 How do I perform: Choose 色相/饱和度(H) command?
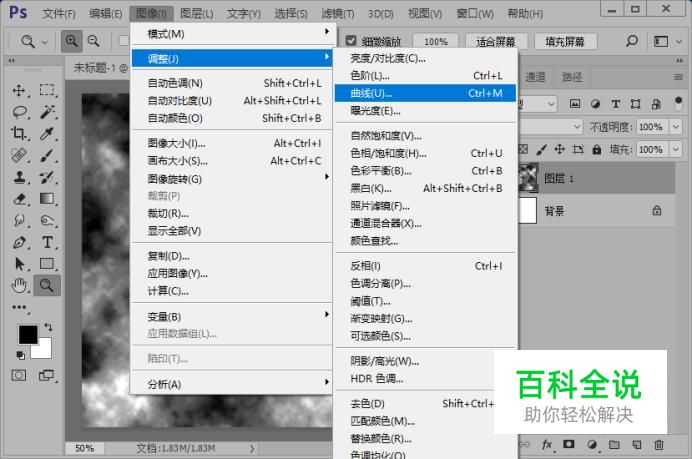[425, 153]
